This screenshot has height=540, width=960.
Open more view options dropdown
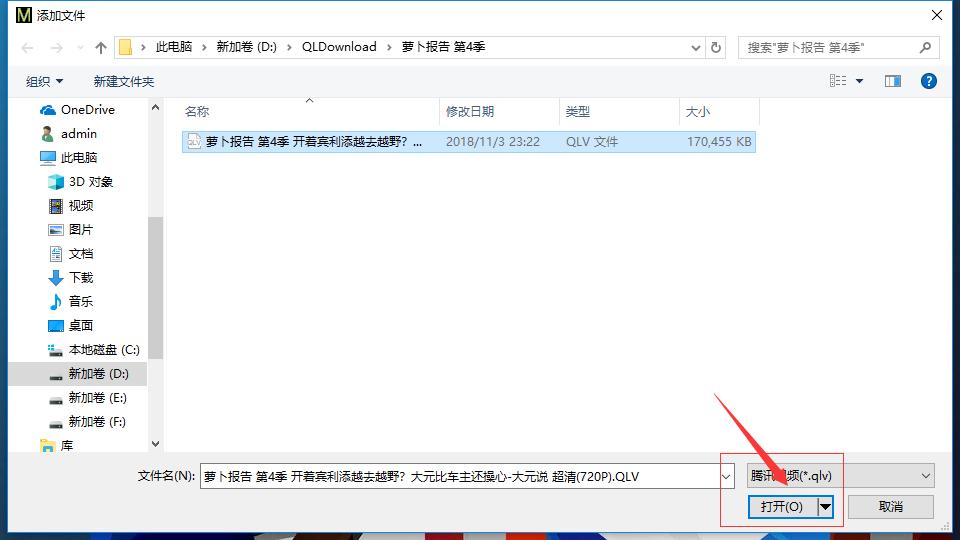860,81
